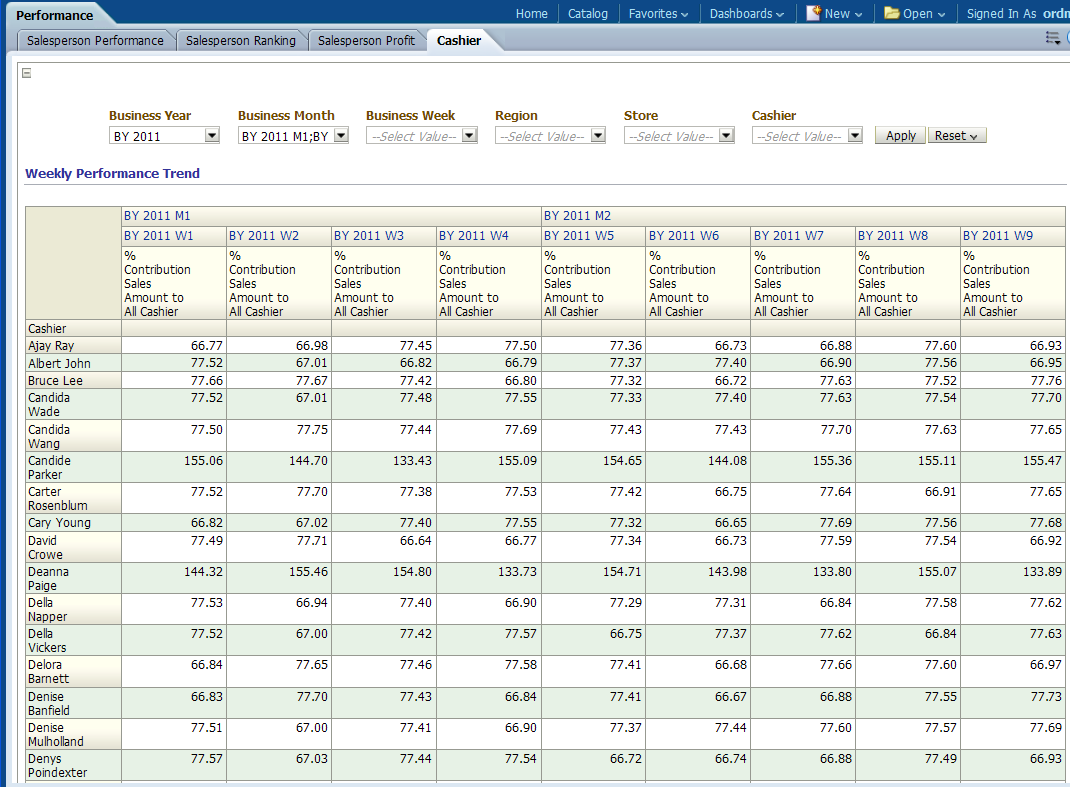Open the Business Week dropdown
Viewport: 1070px width, 787px height.
[x=469, y=136]
